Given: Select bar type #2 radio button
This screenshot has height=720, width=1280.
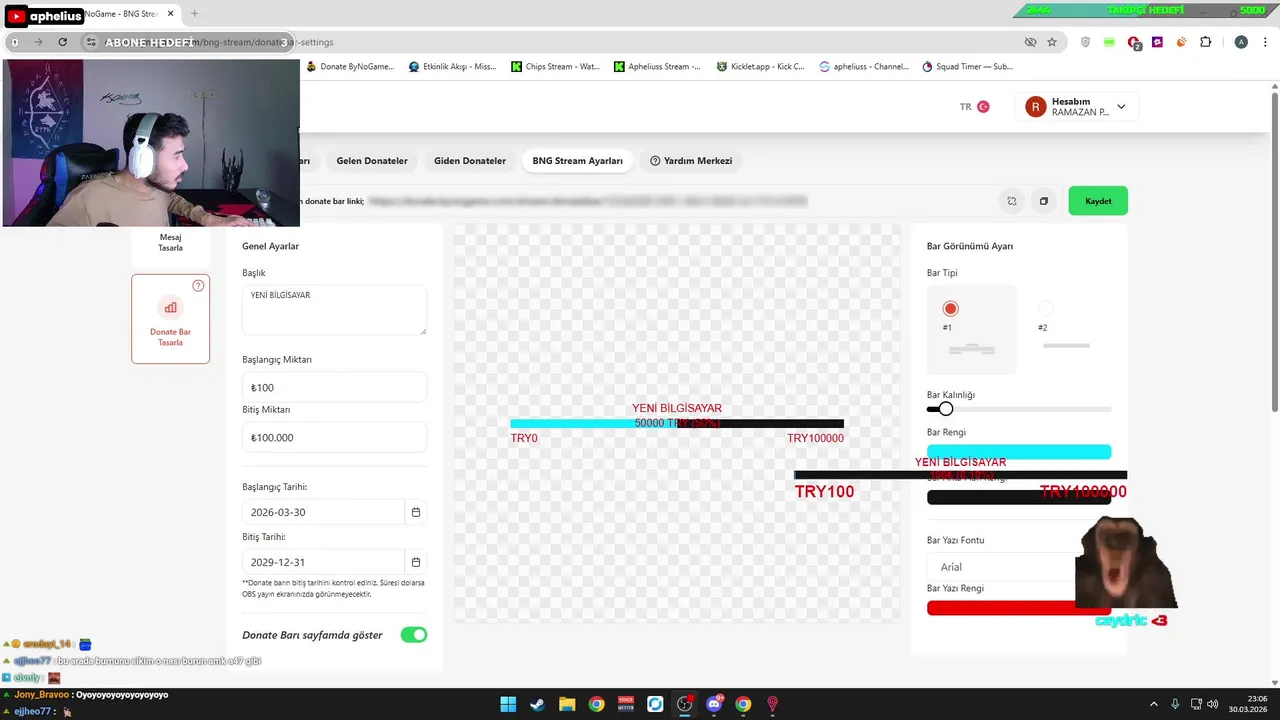Looking at the screenshot, I should click(x=1045, y=309).
